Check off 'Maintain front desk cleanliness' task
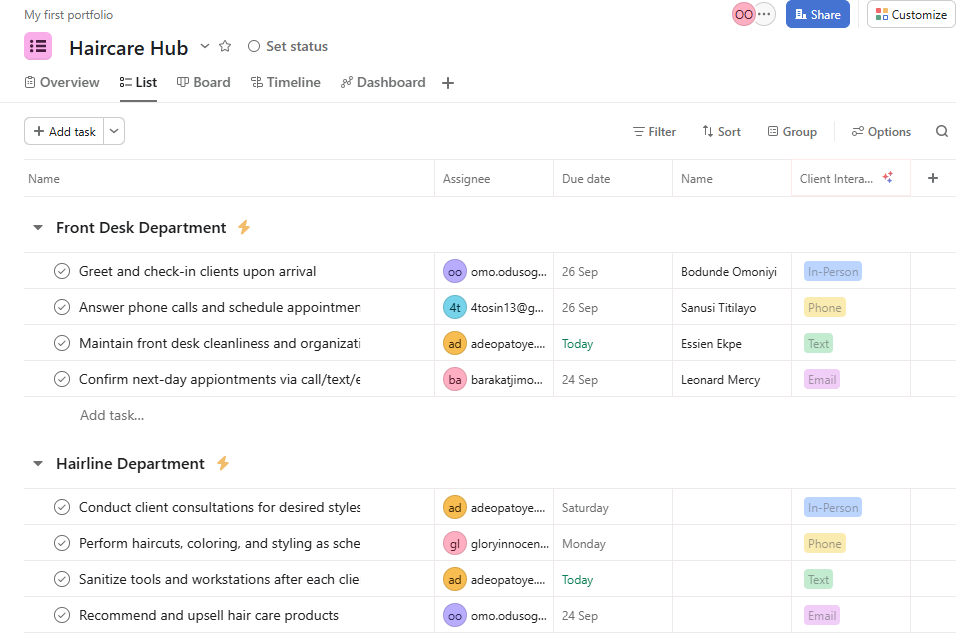 pos(62,343)
